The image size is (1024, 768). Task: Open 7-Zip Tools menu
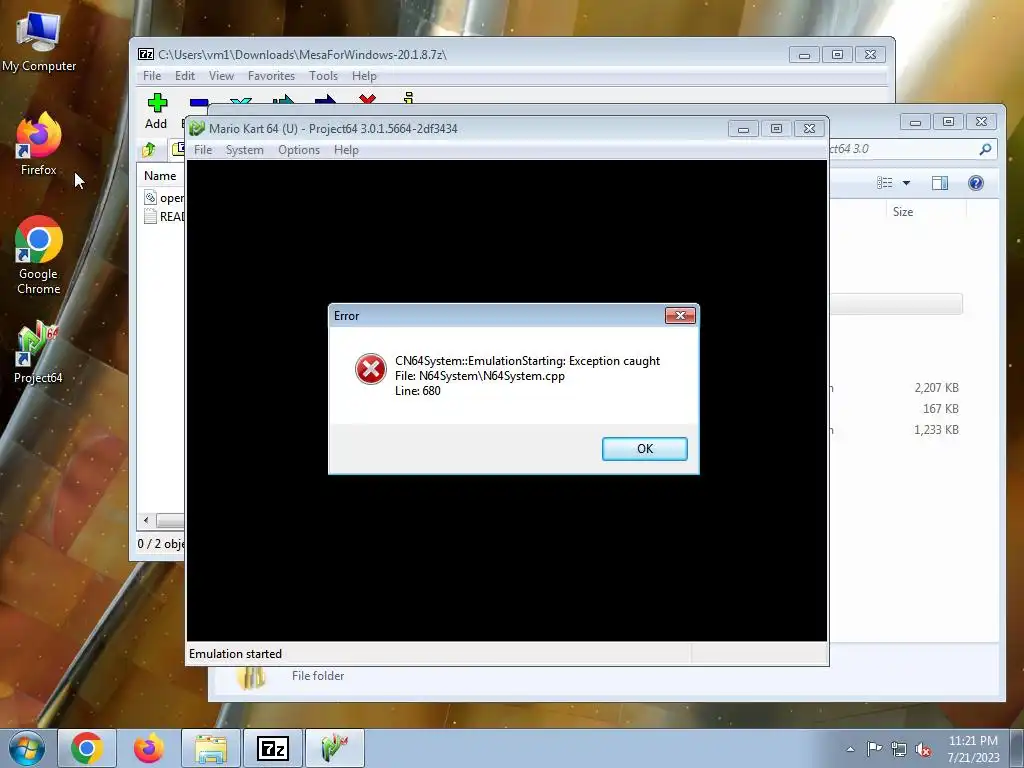323,76
